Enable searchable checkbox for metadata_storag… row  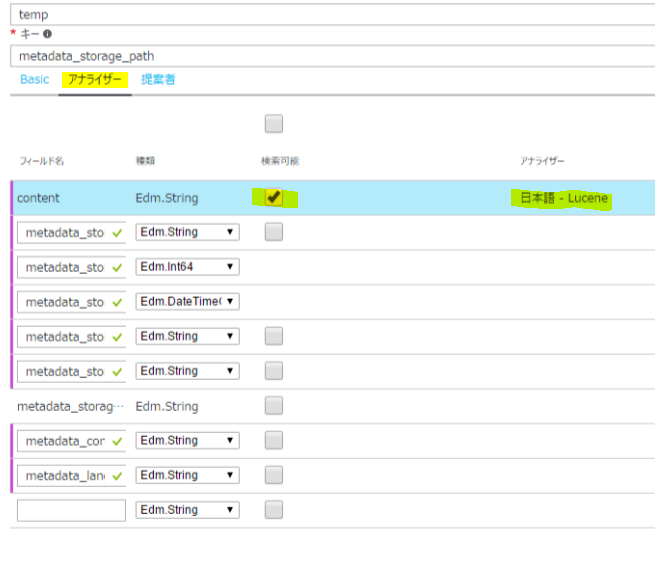tap(274, 406)
